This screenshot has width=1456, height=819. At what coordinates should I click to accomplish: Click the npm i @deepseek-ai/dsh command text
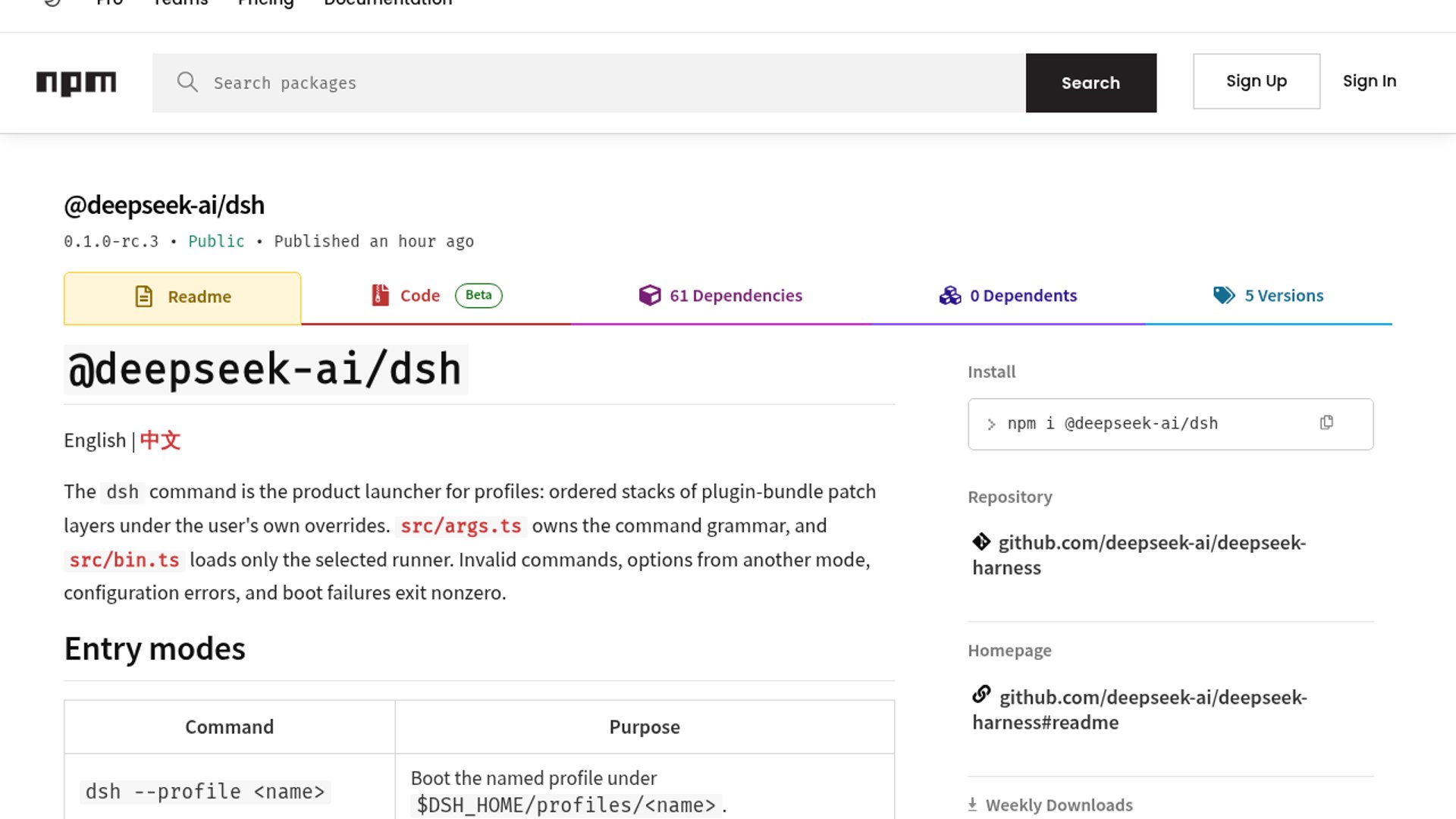click(x=1112, y=423)
